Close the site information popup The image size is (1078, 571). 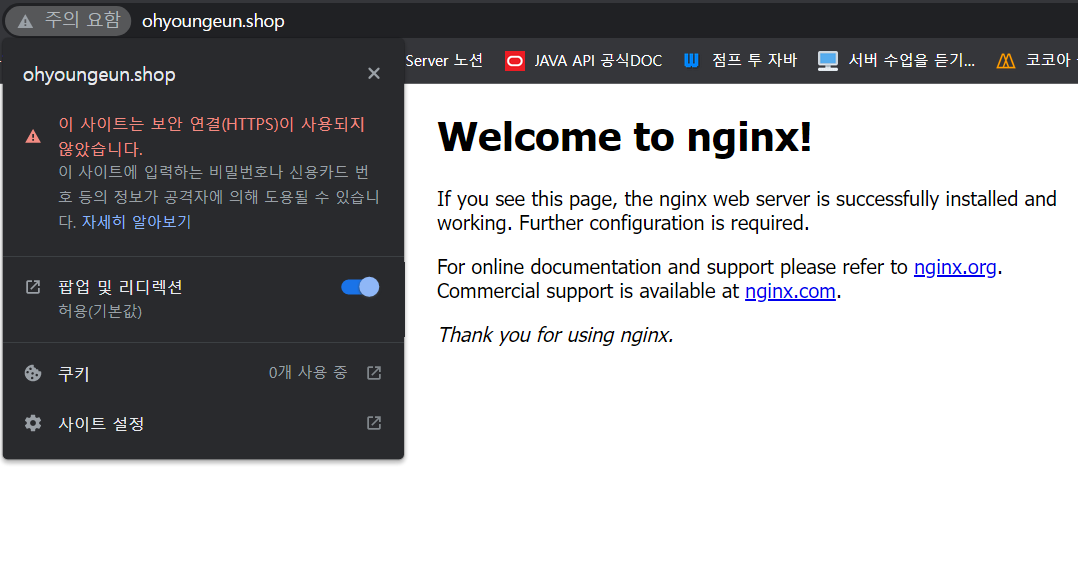(374, 74)
